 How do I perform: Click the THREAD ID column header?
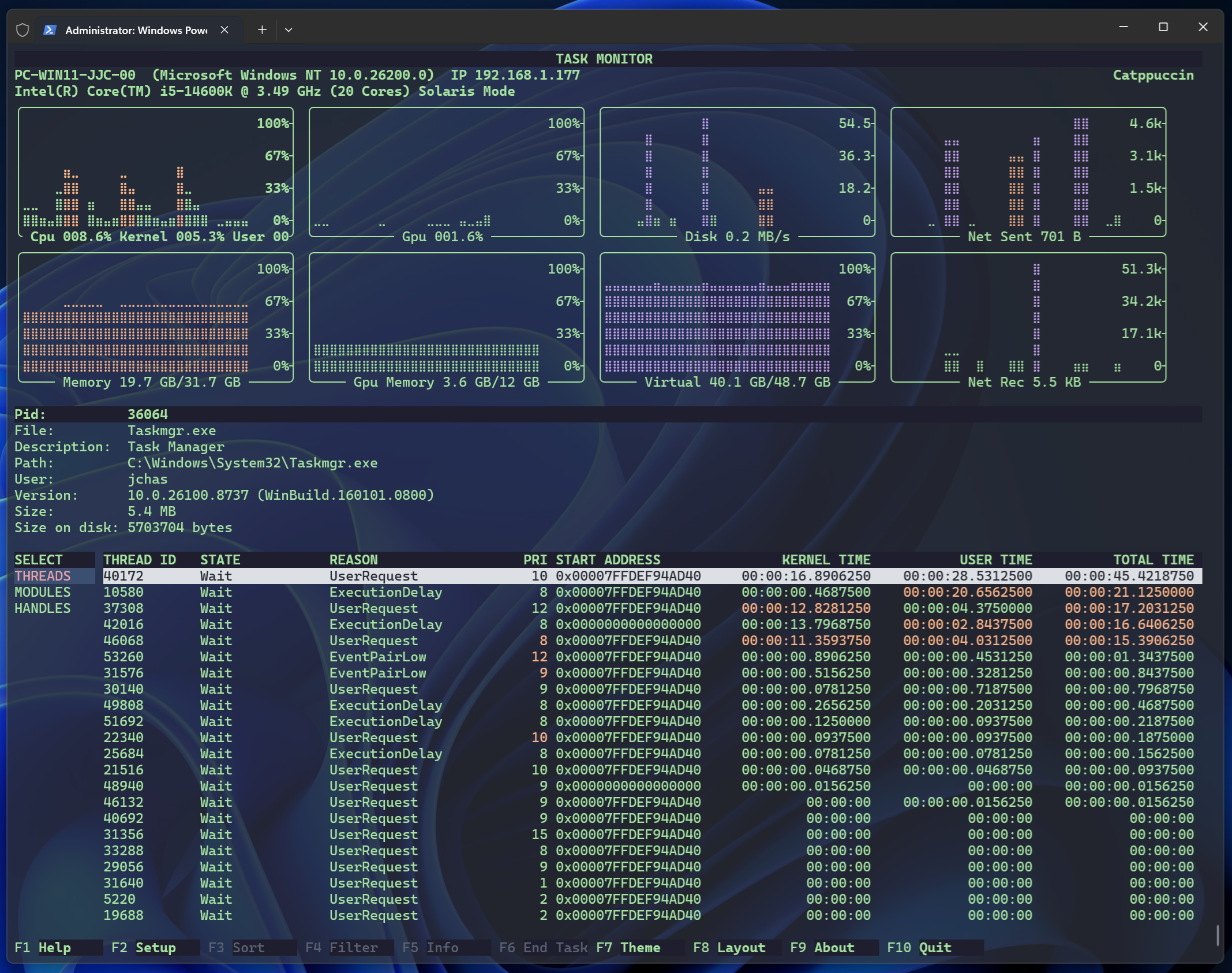point(140,560)
